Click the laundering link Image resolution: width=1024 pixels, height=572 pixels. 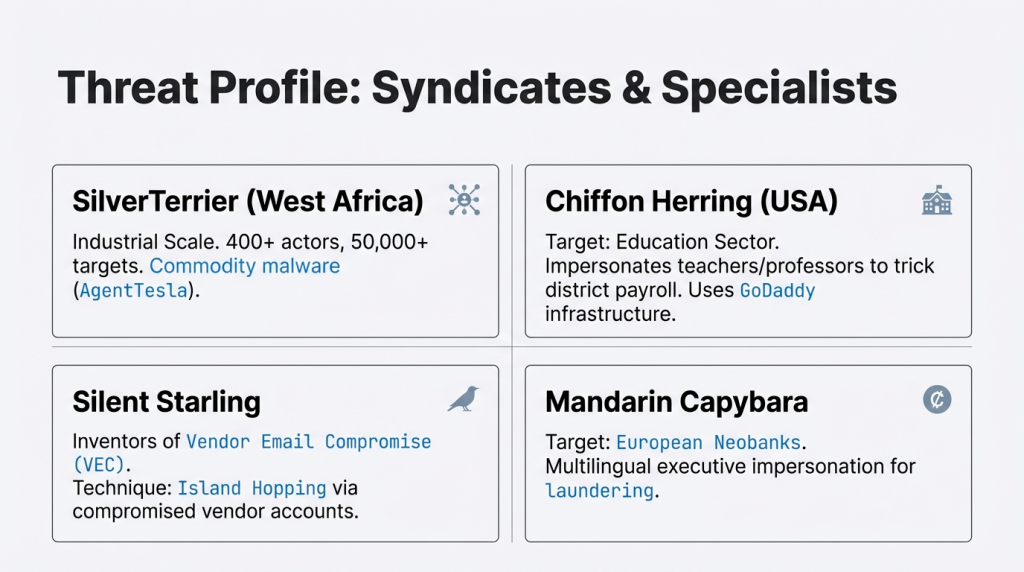600,491
